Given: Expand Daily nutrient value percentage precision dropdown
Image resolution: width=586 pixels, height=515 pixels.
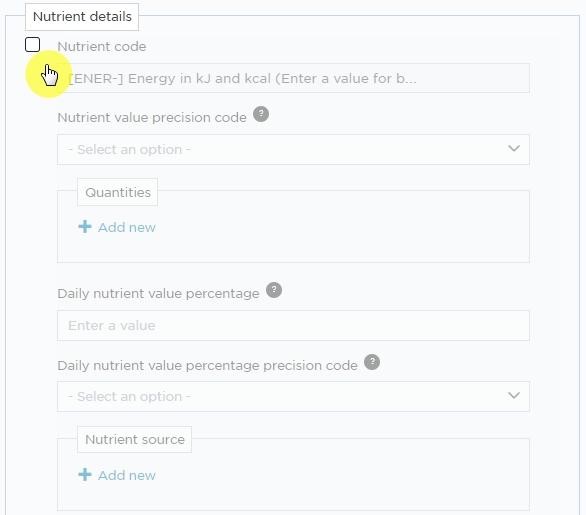Looking at the screenshot, I should 293,397.
